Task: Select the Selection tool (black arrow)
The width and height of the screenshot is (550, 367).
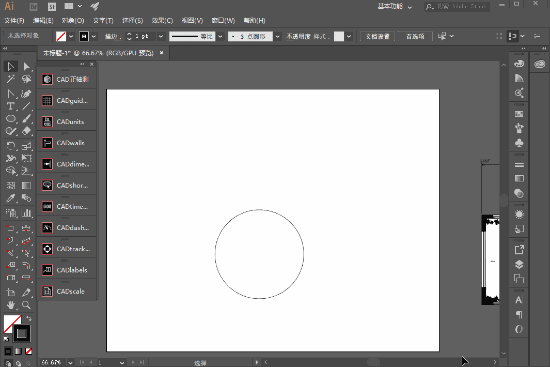Action: click(11, 66)
